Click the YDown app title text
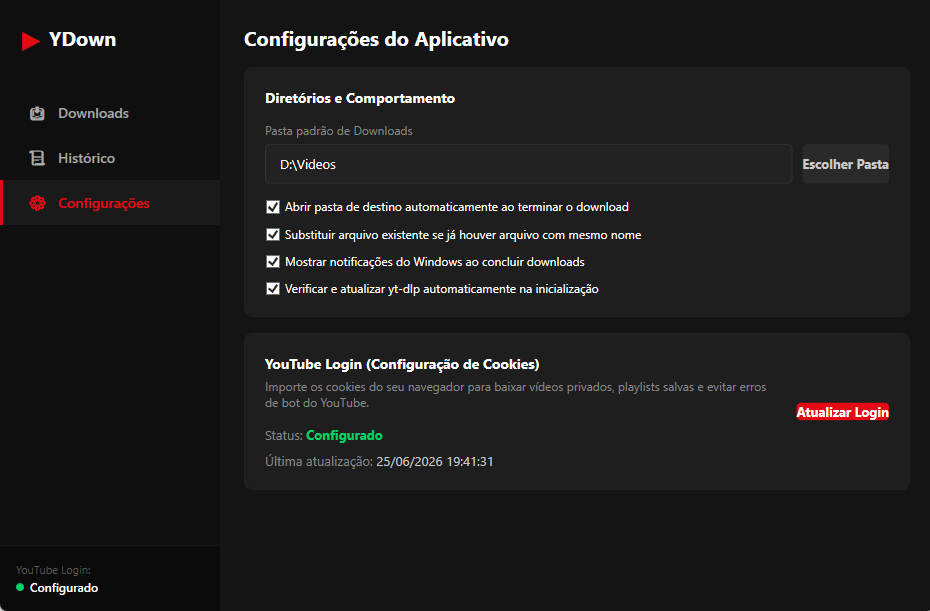 [82, 40]
